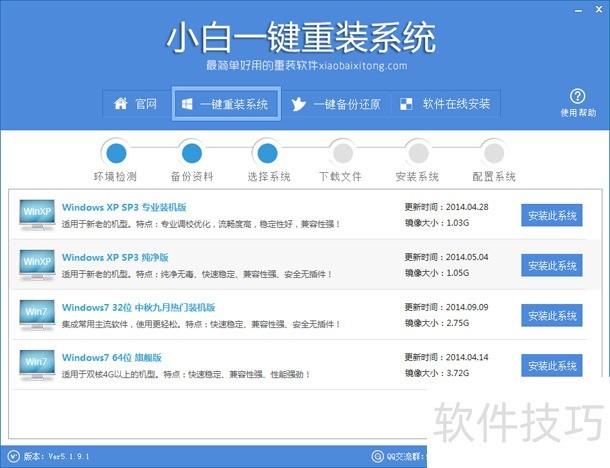Click Win7 monitor icon for 32位 装机版
The image size is (610, 468).
click(37, 315)
